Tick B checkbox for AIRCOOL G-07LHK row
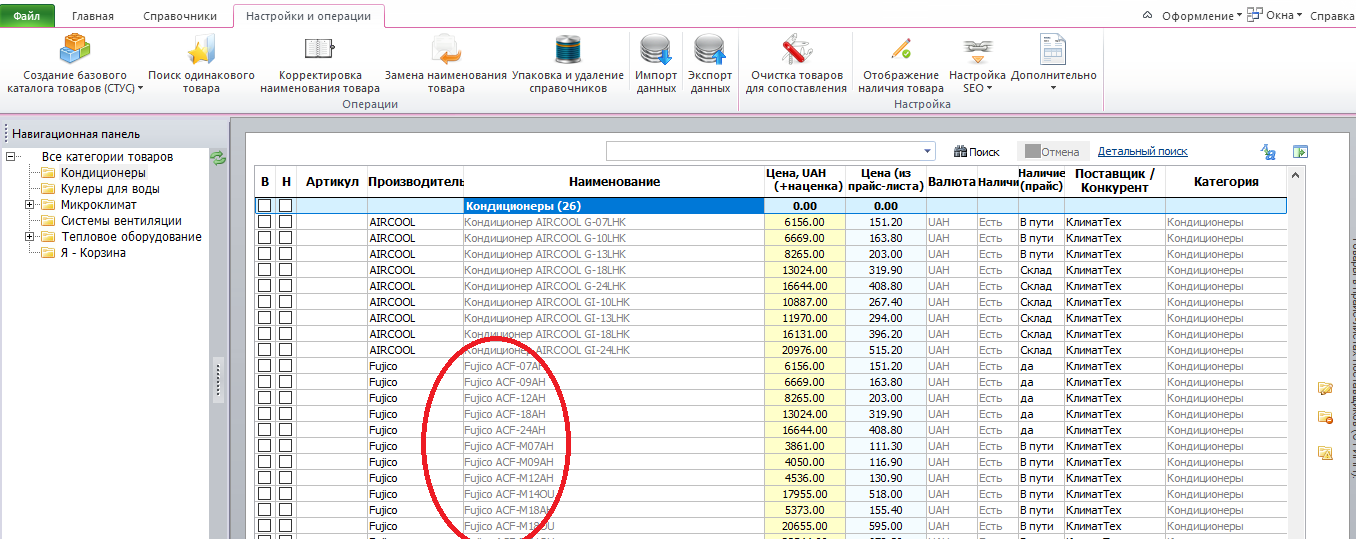This screenshot has height=539, width=1356. (x=265, y=222)
